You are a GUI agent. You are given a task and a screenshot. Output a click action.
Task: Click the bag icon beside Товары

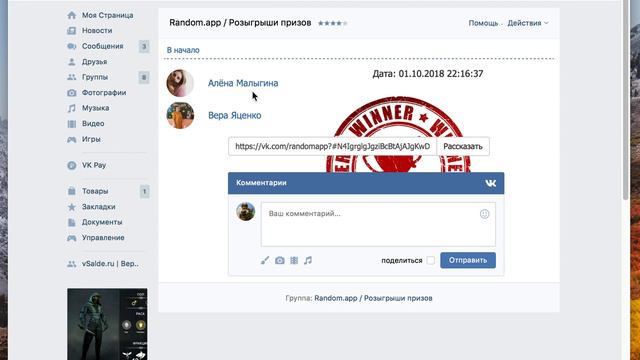click(71, 191)
